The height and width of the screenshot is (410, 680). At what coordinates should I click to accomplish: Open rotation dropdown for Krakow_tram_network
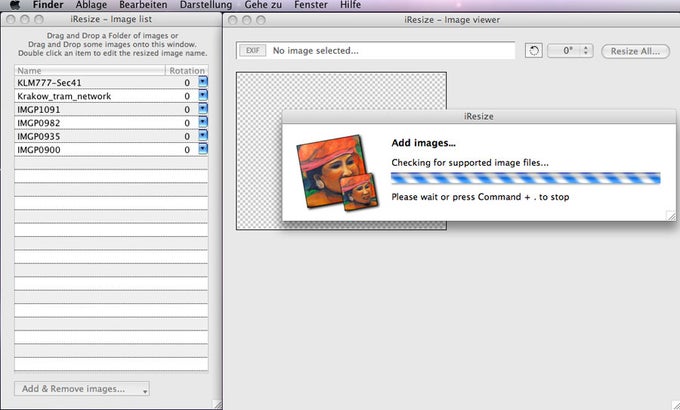tap(203, 95)
